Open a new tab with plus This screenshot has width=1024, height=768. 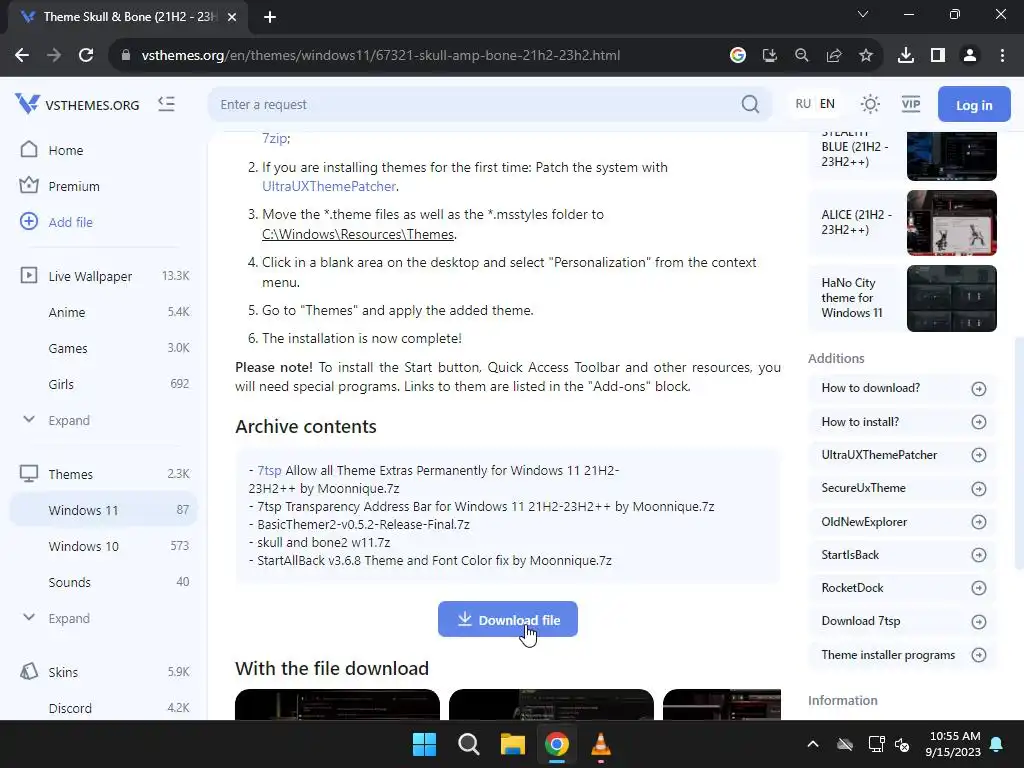pyautogui.click(x=270, y=17)
